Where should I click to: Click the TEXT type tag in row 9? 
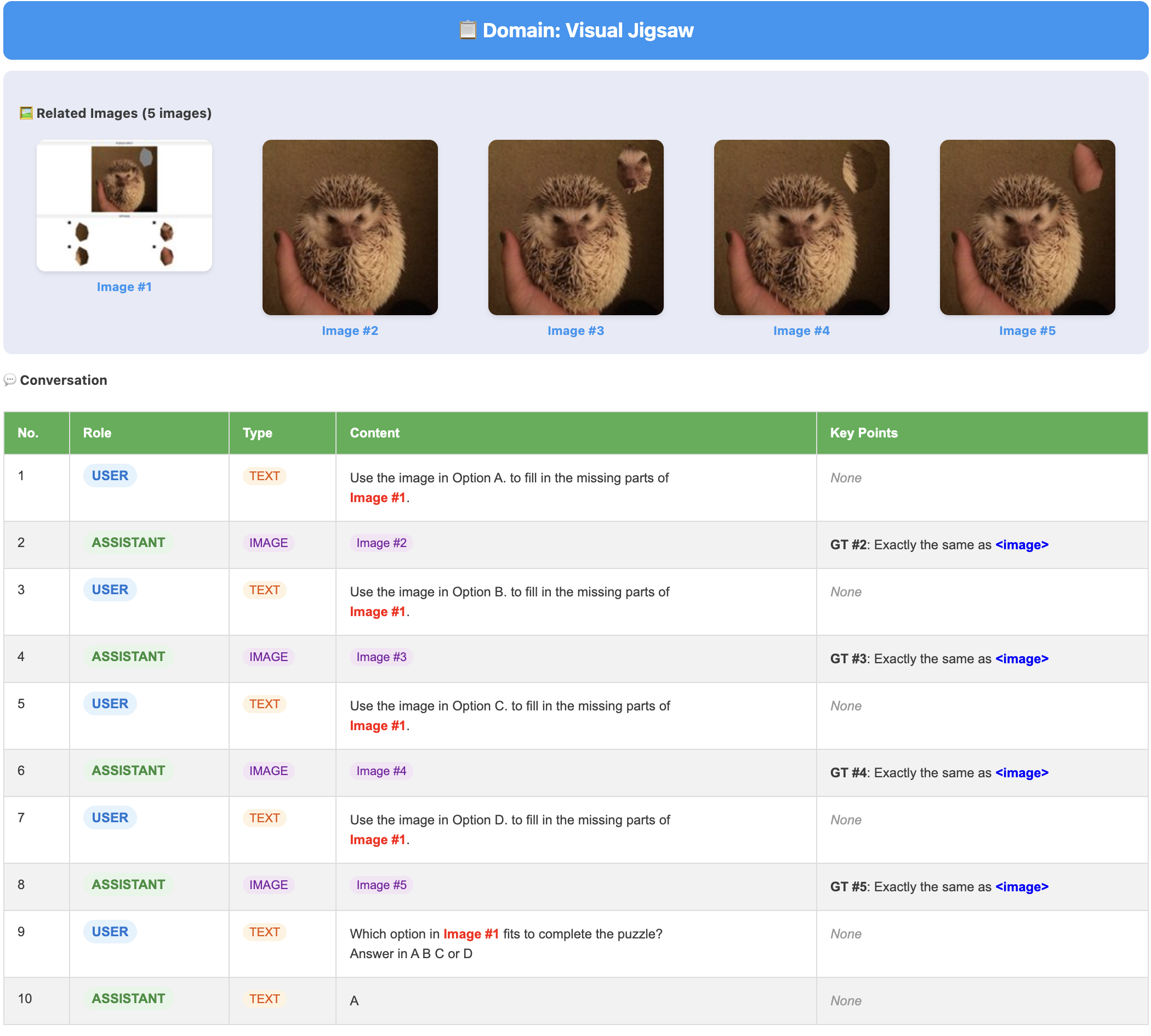tap(264, 932)
